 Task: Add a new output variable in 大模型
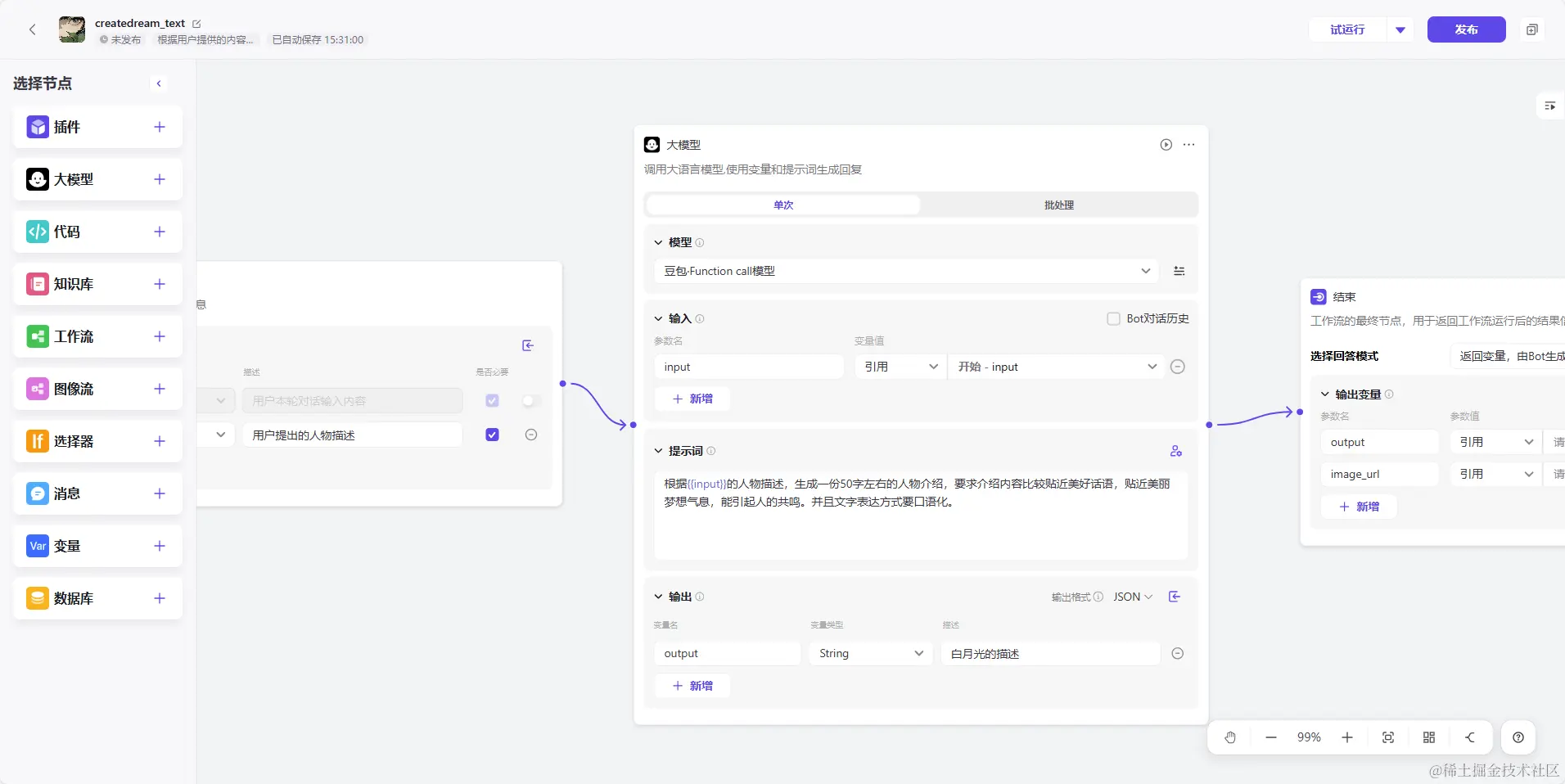[x=692, y=686]
